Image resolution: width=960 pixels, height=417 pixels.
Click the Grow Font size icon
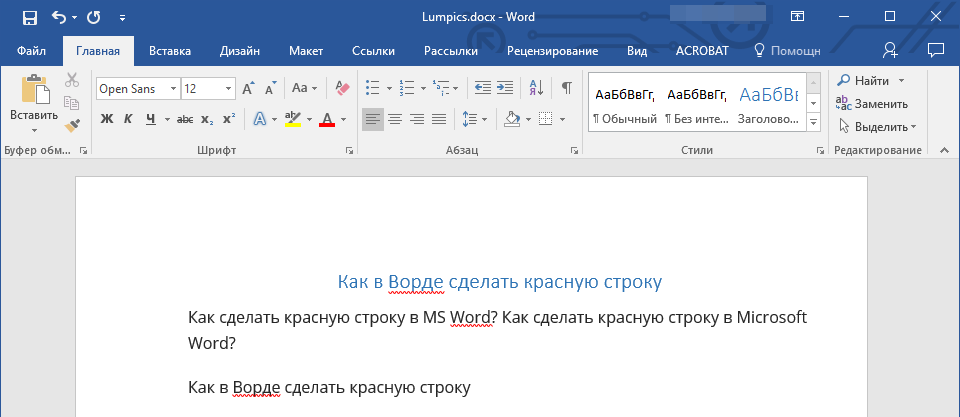click(x=247, y=89)
